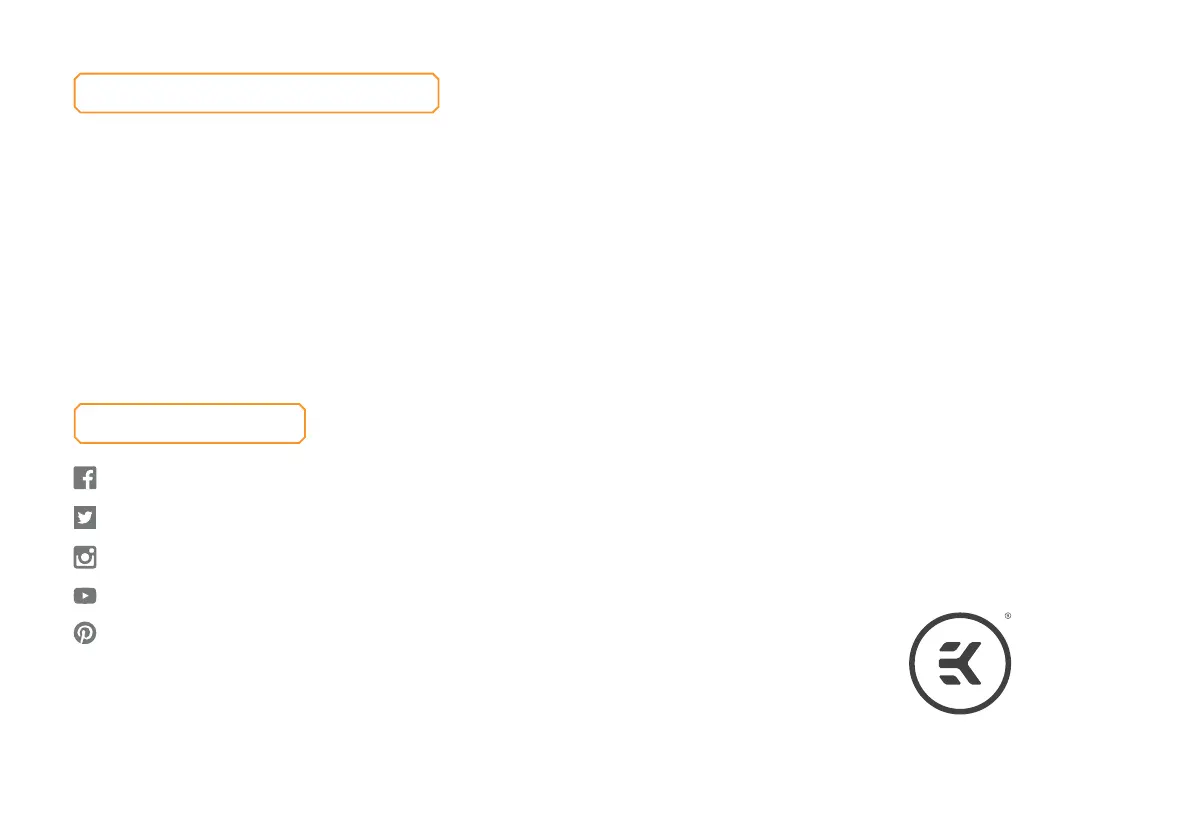Click the wide orange-outlined box at top
This screenshot has width=1191, height=839.
pyautogui.click(x=256, y=93)
